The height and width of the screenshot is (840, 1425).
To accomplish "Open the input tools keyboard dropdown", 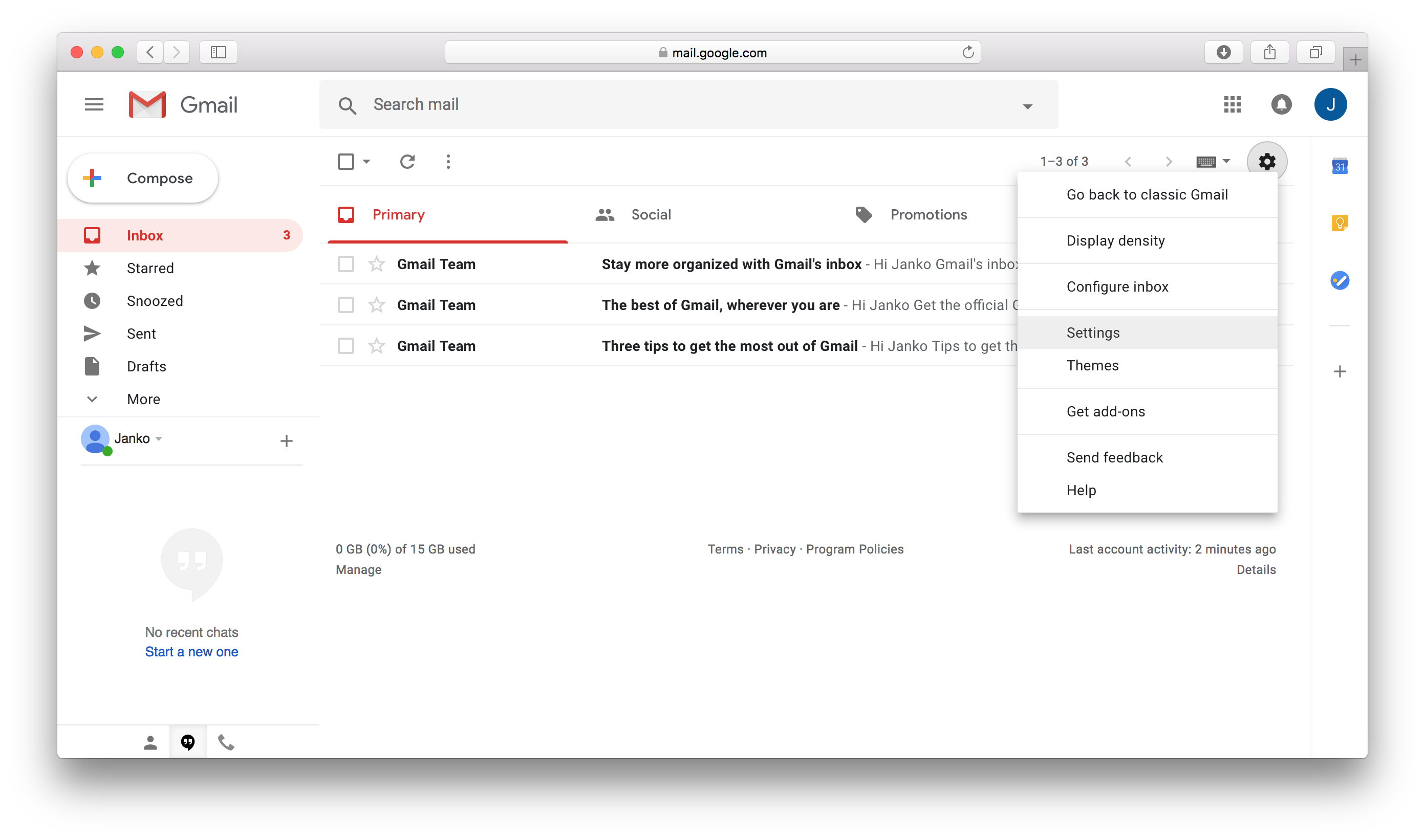I will [x=1213, y=162].
